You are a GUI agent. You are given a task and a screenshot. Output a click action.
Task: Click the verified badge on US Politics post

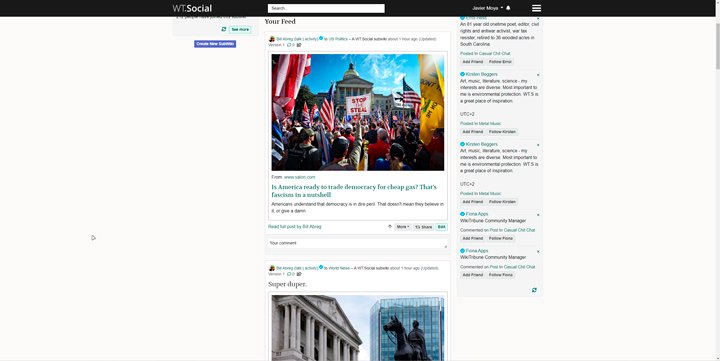321,39
